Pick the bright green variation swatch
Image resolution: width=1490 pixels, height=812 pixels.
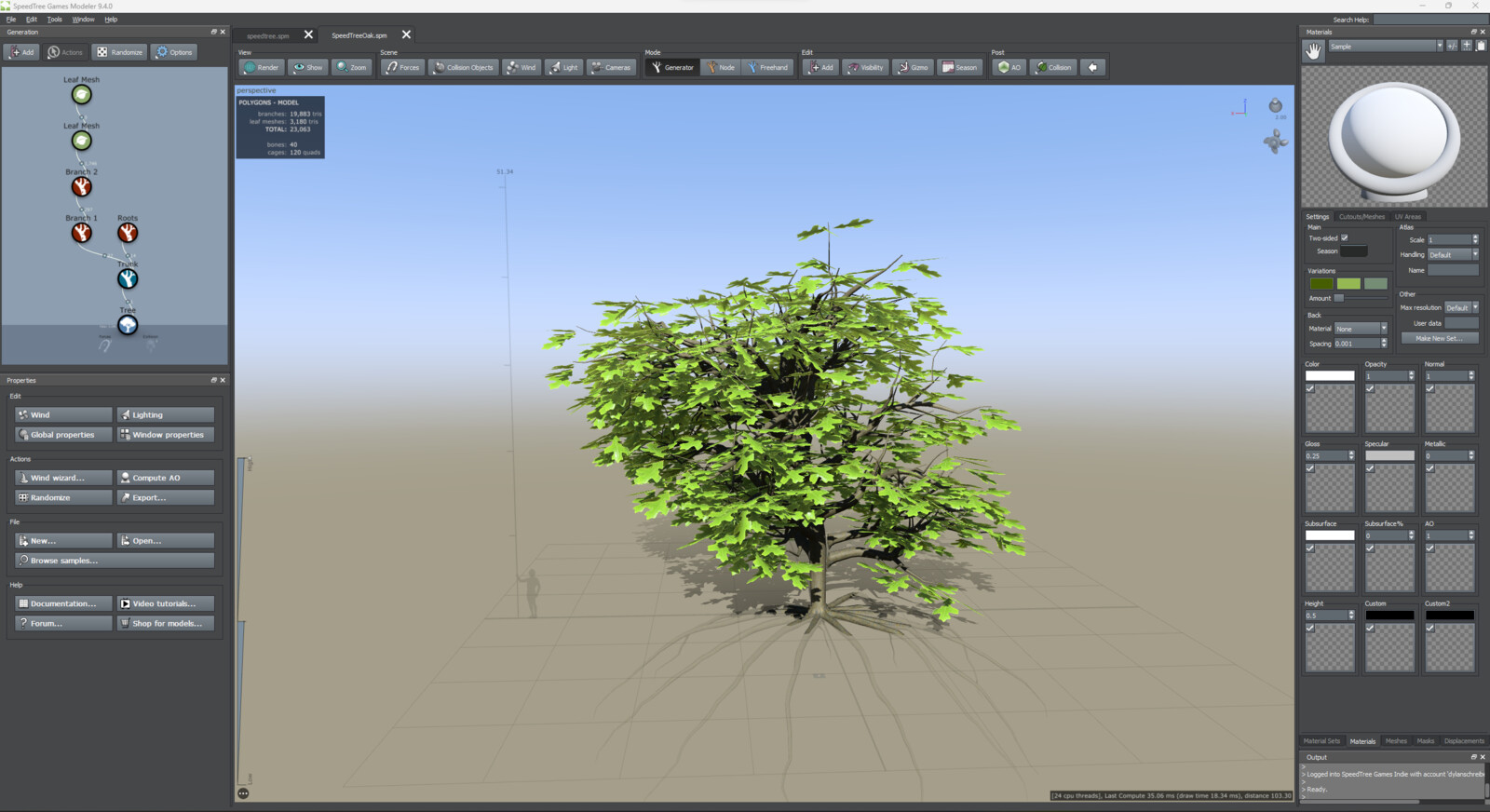pos(1348,284)
